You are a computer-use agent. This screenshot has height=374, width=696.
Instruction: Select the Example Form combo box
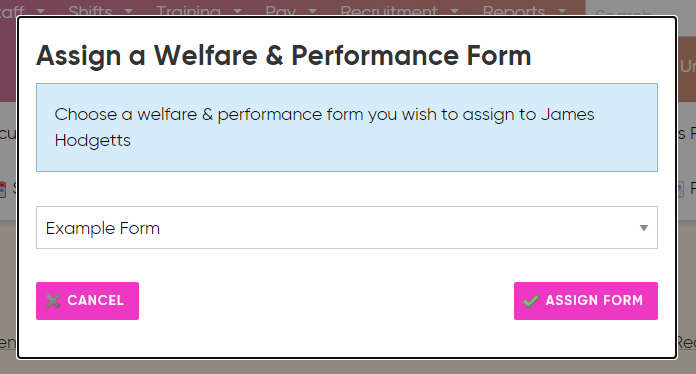click(347, 228)
